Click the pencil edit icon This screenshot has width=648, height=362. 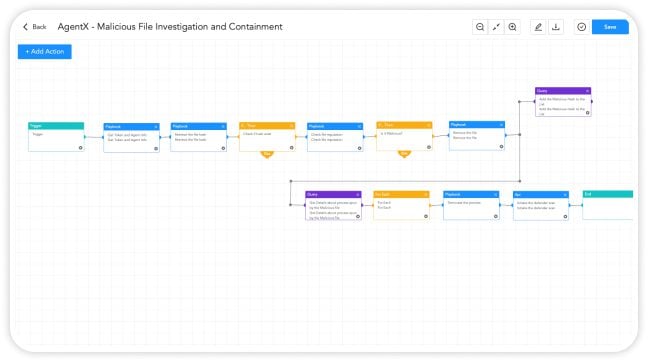click(x=538, y=27)
